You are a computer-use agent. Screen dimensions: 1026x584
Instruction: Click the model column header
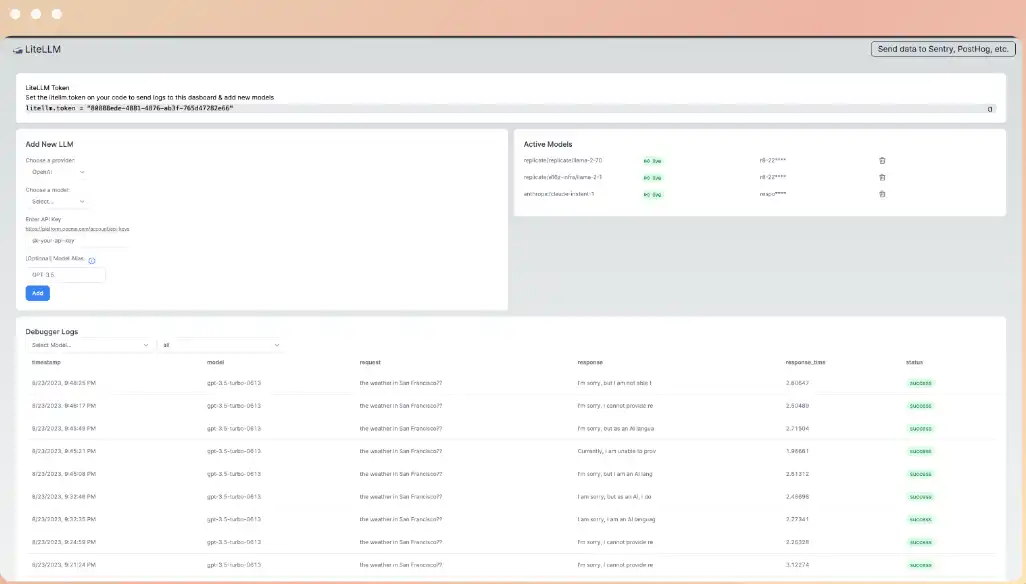click(x=215, y=362)
